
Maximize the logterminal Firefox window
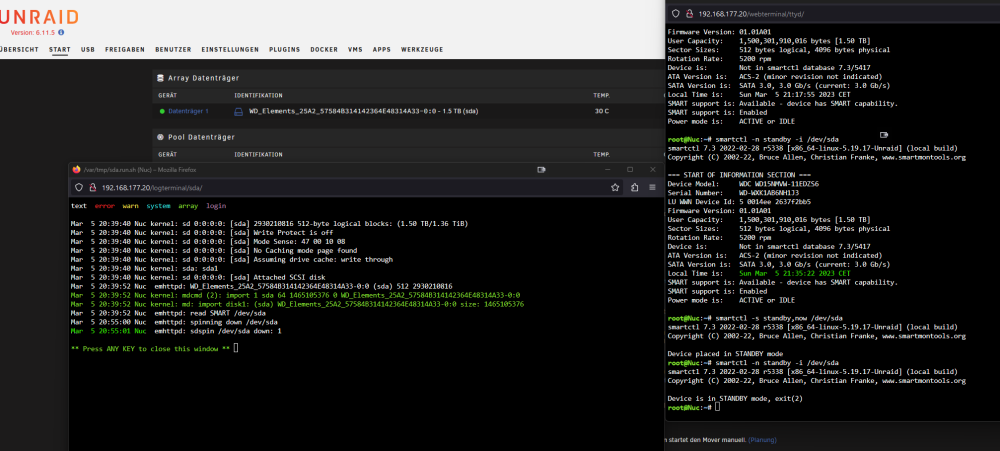click(630, 170)
